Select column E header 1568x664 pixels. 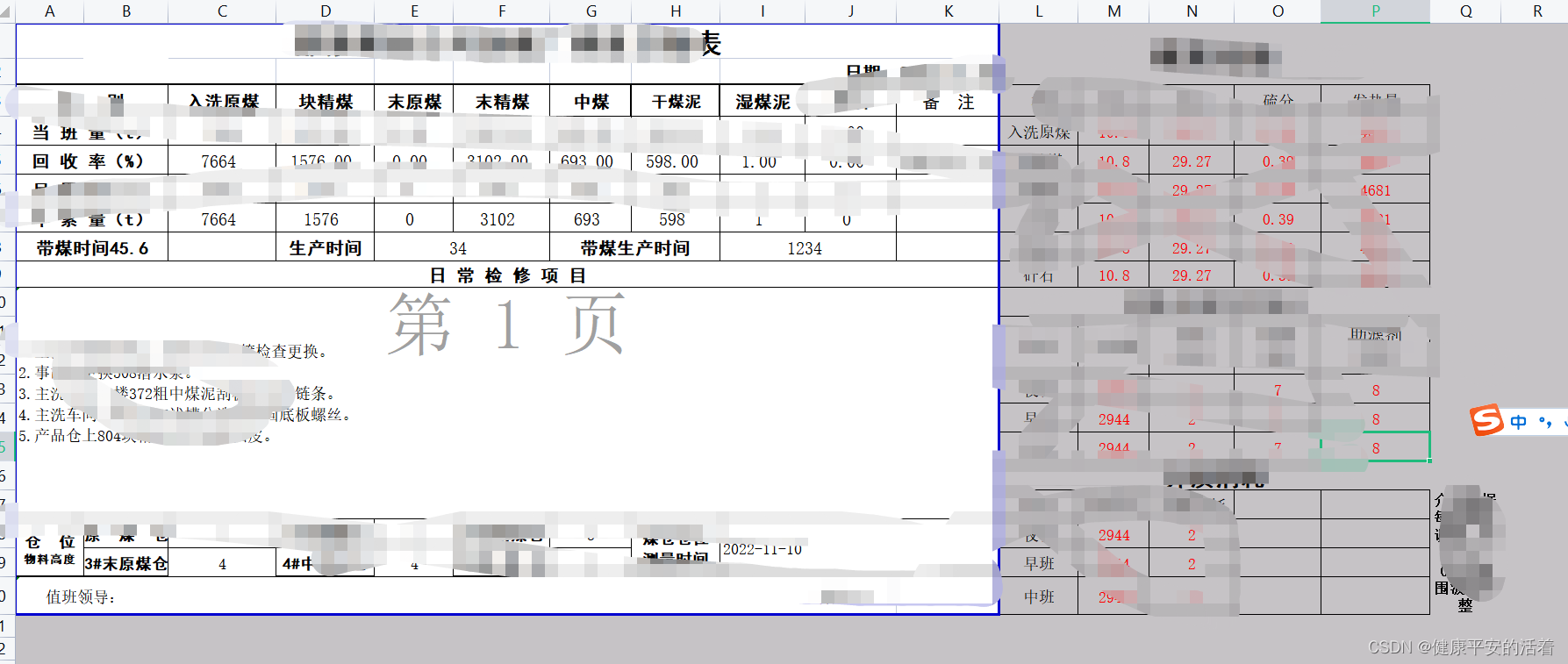(x=414, y=11)
